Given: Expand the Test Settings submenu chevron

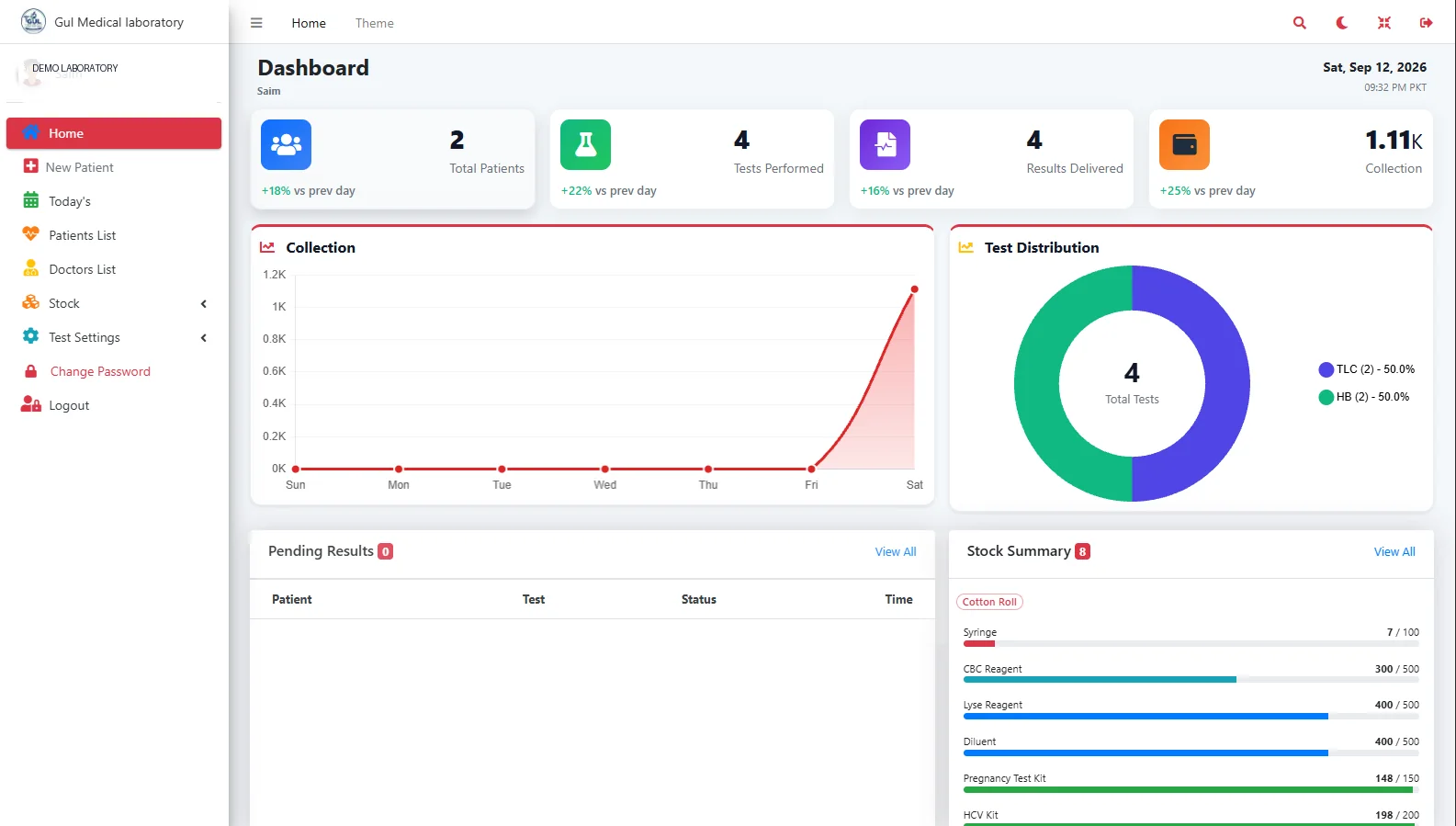Looking at the screenshot, I should pyautogui.click(x=204, y=337).
